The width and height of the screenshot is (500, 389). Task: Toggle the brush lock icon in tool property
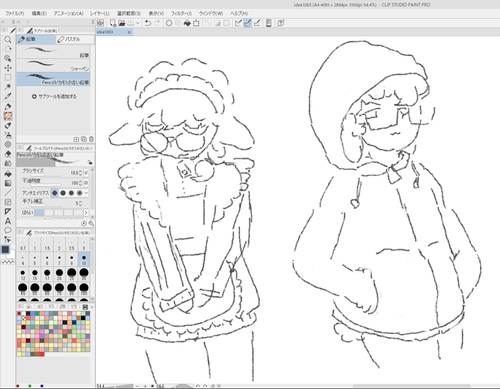click(x=90, y=162)
